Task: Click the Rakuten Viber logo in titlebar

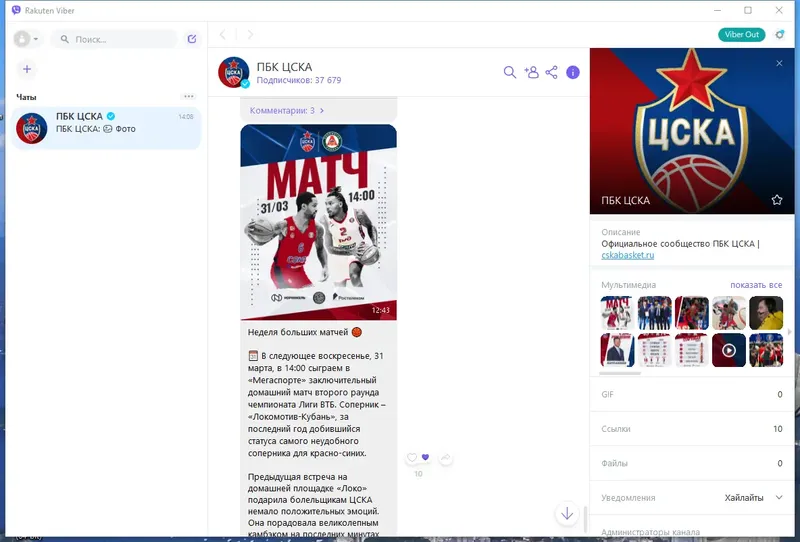Action: [x=16, y=10]
